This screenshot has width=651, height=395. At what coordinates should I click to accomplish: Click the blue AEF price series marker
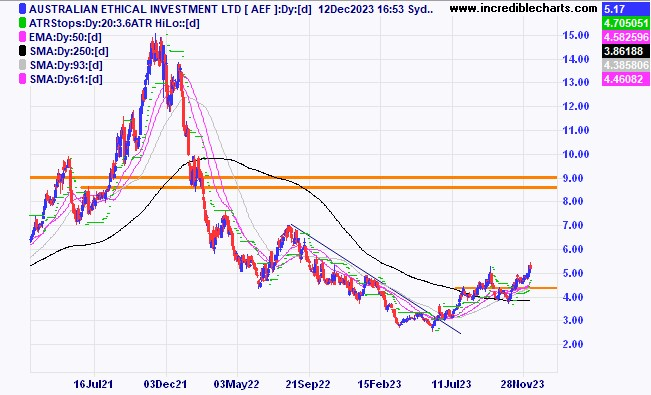coord(22,9)
